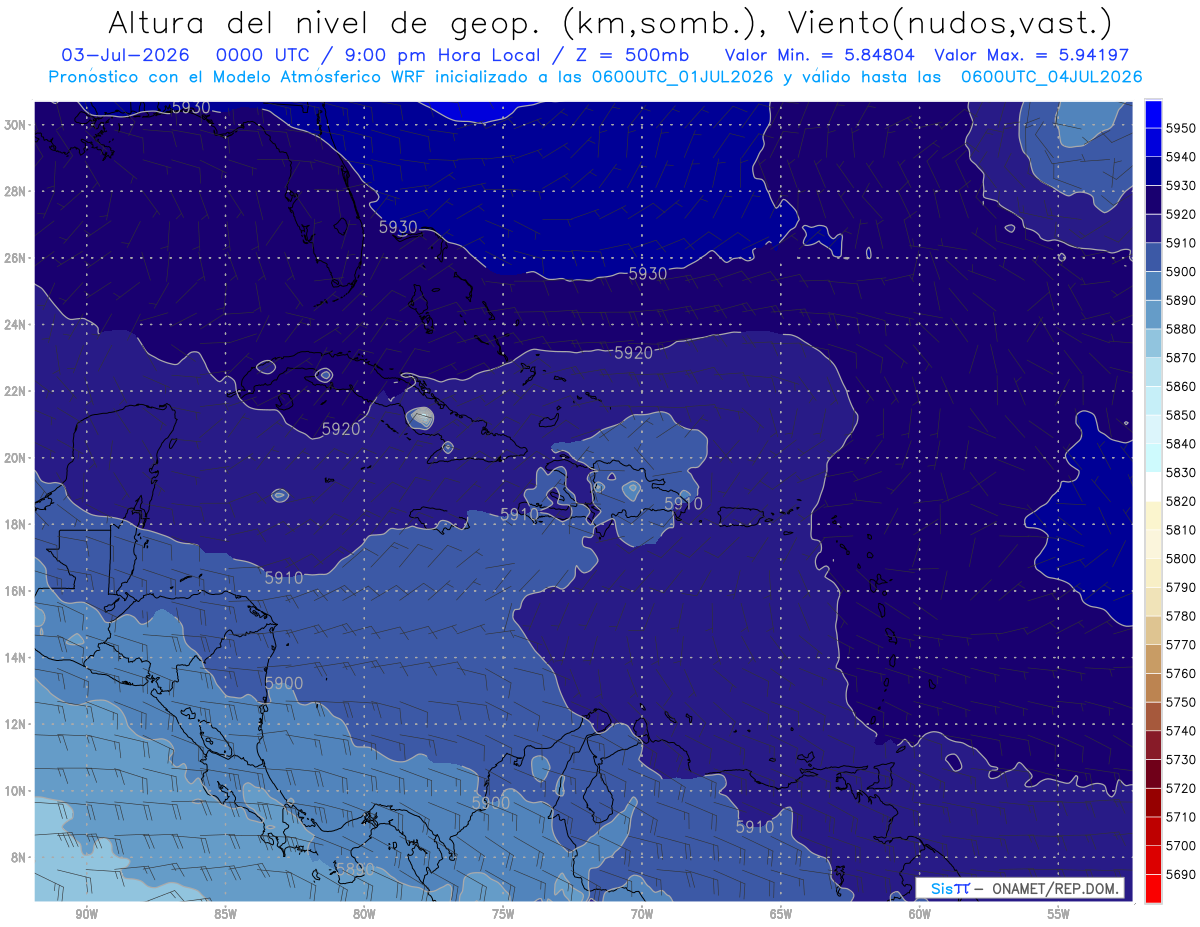Image resolution: width=1200 pixels, height=927 pixels.
Task: Click the '5860' colorbar label
Action: coord(1181,386)
